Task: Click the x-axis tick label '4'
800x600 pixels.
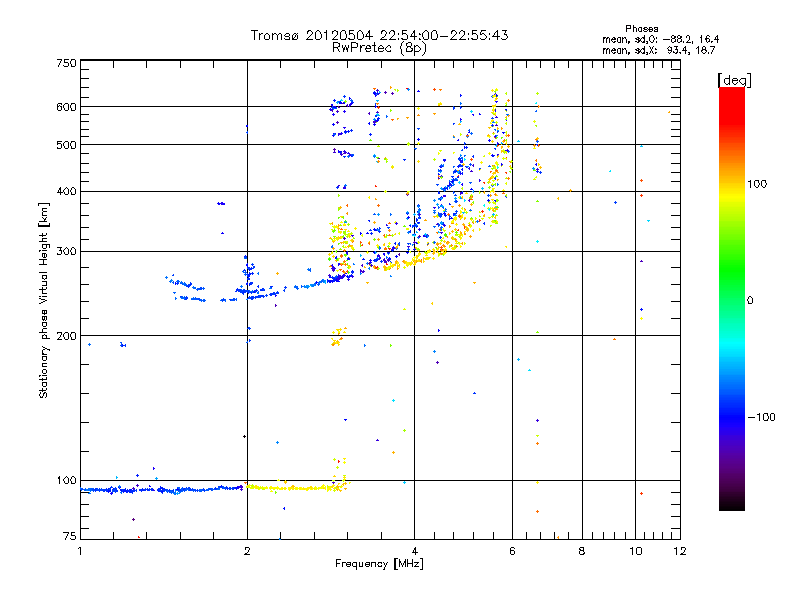Action: pos(415,551)
